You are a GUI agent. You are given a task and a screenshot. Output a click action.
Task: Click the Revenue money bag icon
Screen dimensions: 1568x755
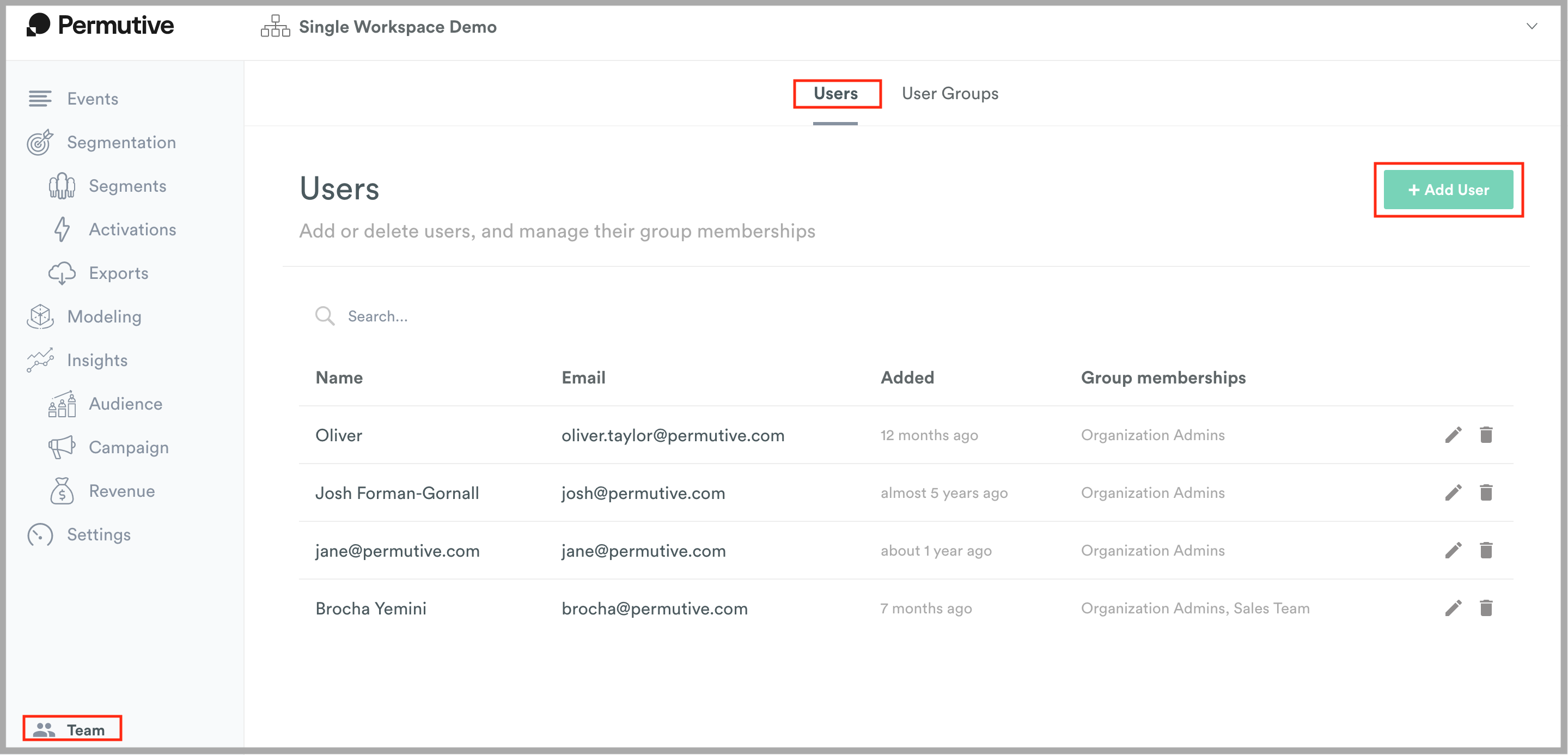62,491
